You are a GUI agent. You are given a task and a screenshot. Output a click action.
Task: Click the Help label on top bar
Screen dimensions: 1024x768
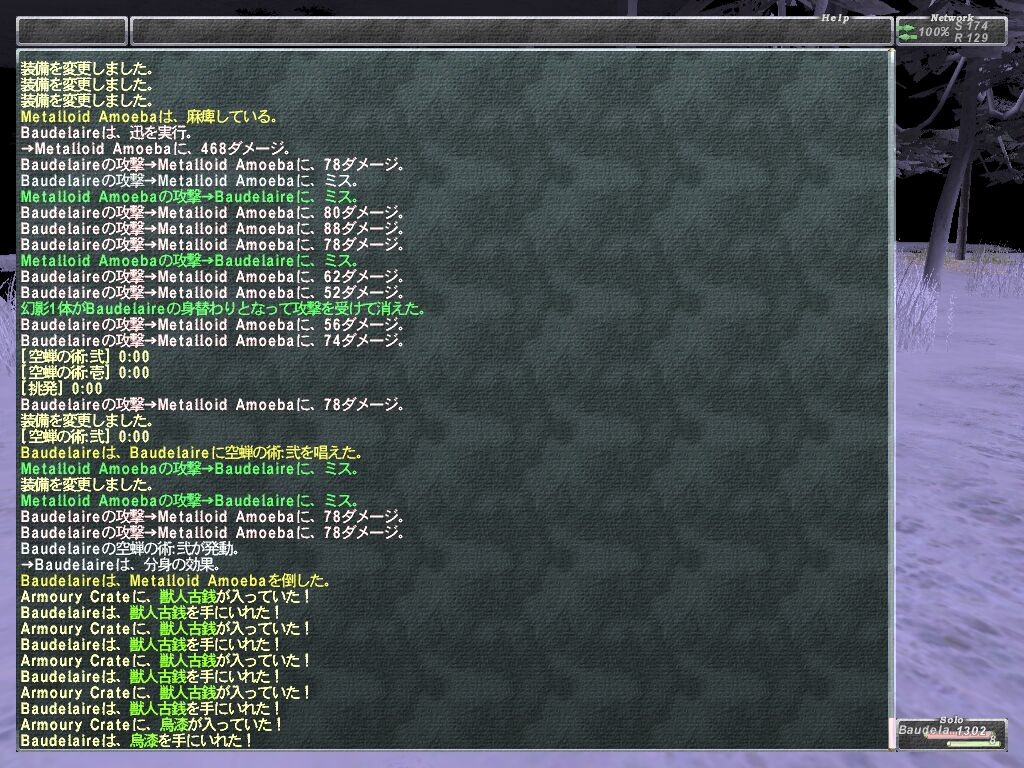click(834, 17)
